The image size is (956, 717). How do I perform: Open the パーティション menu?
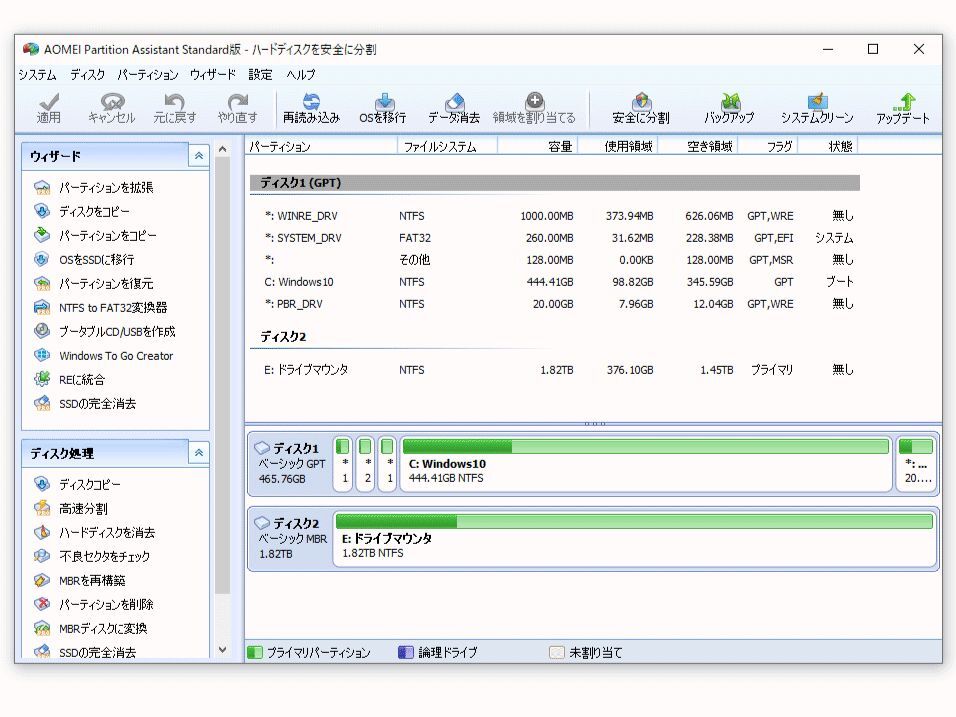pos(148,75)
